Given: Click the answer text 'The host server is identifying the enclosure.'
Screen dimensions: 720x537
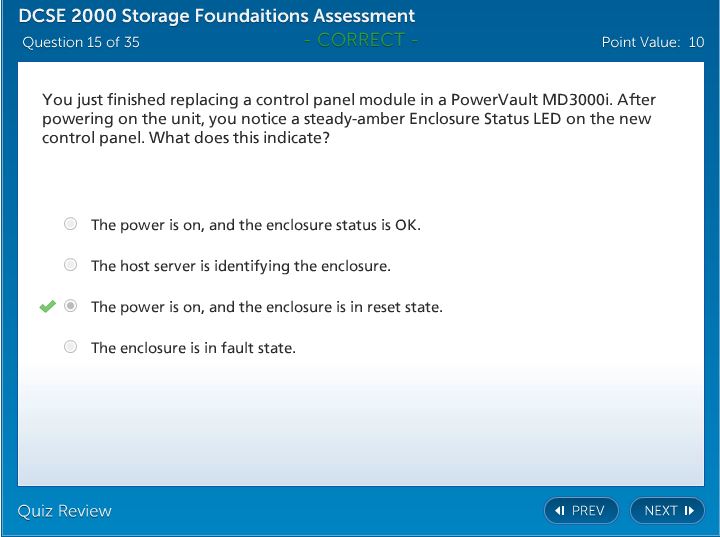Looking at the screenshot, I should (x=240, y=266).
